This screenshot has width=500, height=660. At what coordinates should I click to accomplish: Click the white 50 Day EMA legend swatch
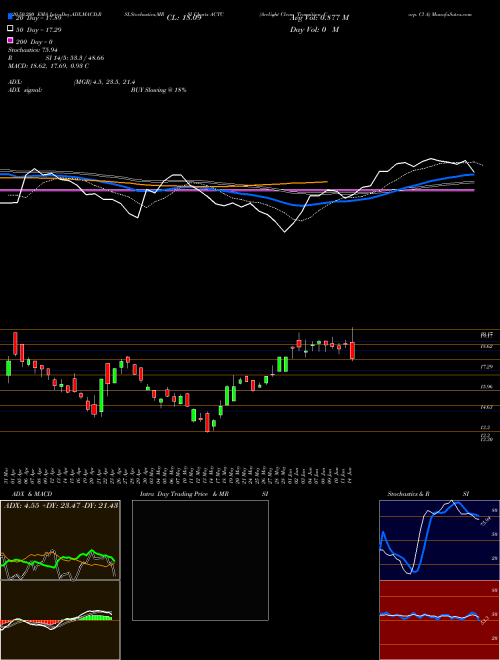(x=10, y=29)
